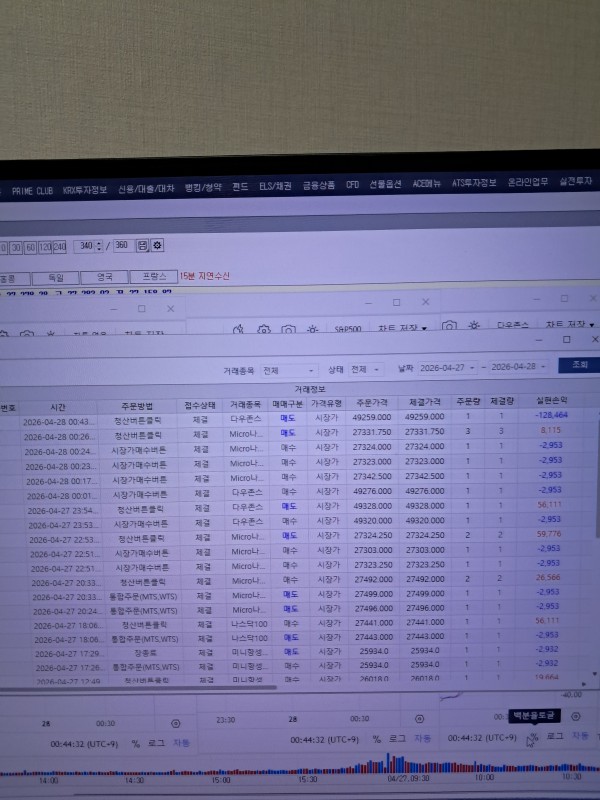Sort by the 주문방법 column header

tap(137, 406)
